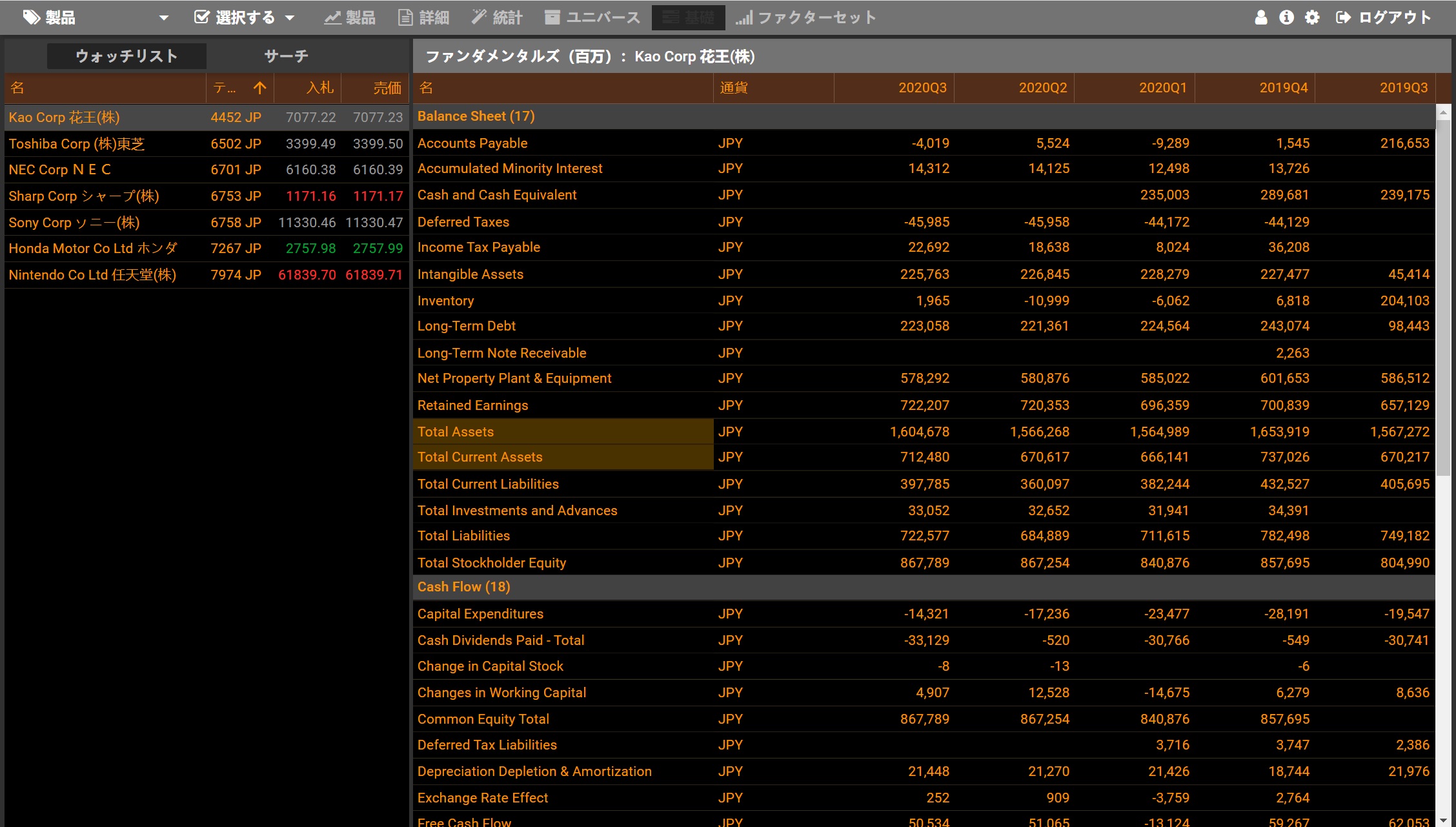Select Sony Corp ソニー(株) row
1456x827 pixels.
click(207, 223)
